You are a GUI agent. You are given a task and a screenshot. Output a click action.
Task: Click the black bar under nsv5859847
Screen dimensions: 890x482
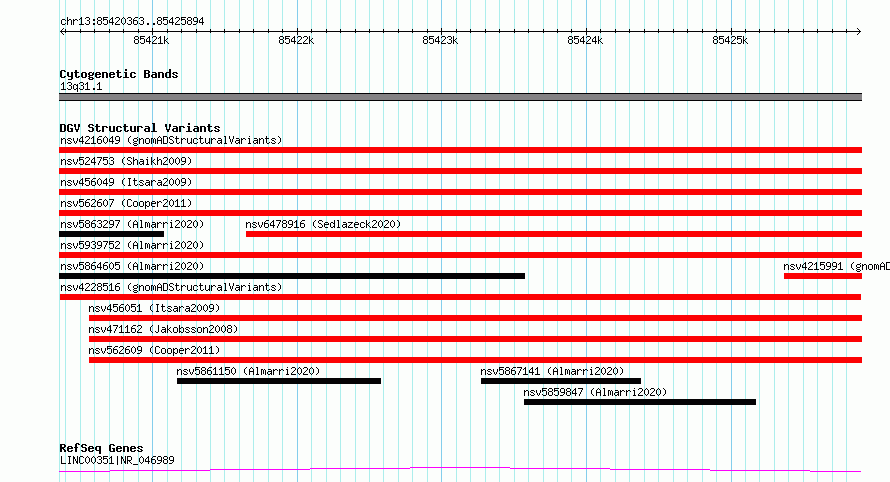click(640, 402)
